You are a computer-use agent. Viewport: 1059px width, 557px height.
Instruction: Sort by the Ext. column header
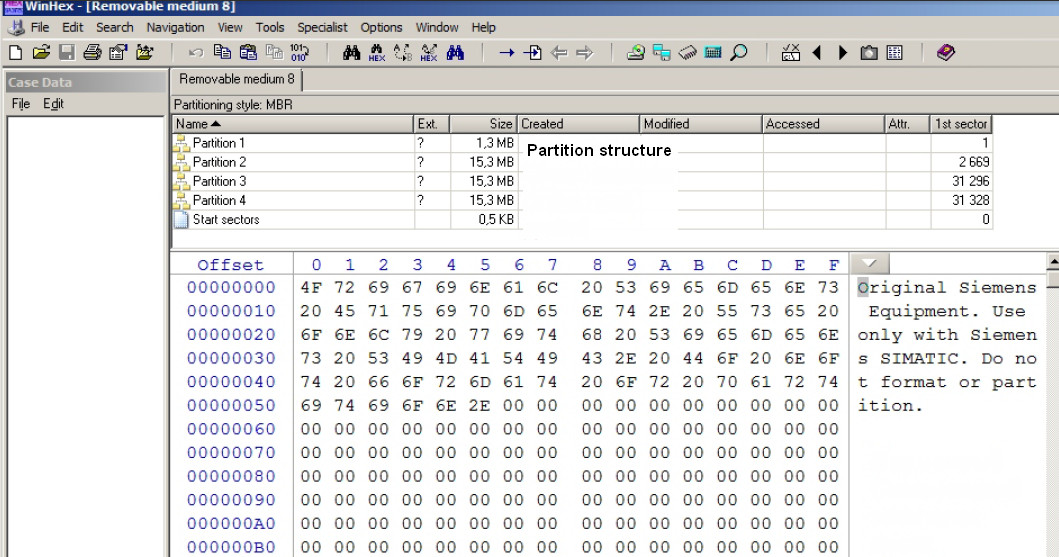[432, 124]
